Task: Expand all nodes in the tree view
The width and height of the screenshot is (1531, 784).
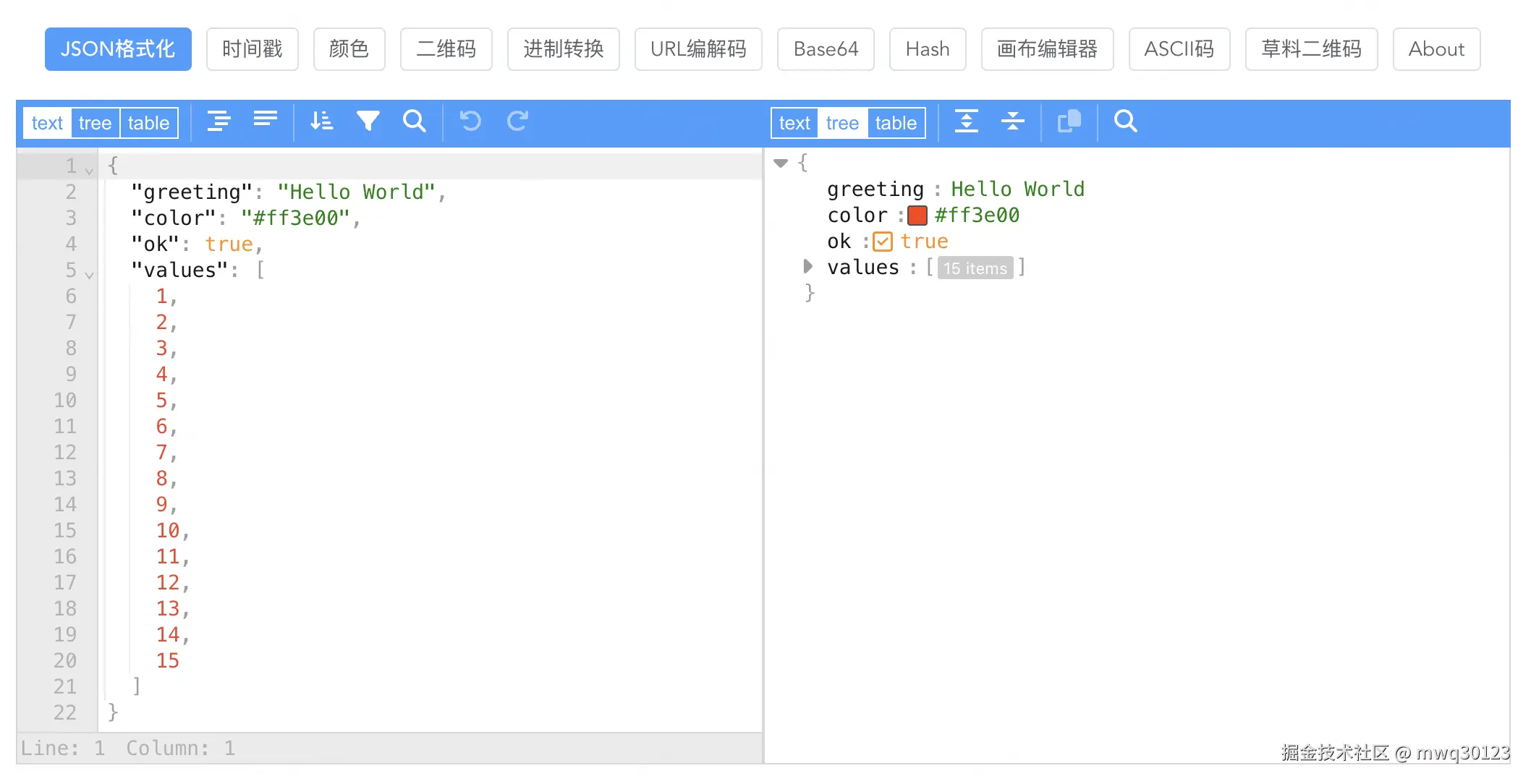Action: click(967, 122)
